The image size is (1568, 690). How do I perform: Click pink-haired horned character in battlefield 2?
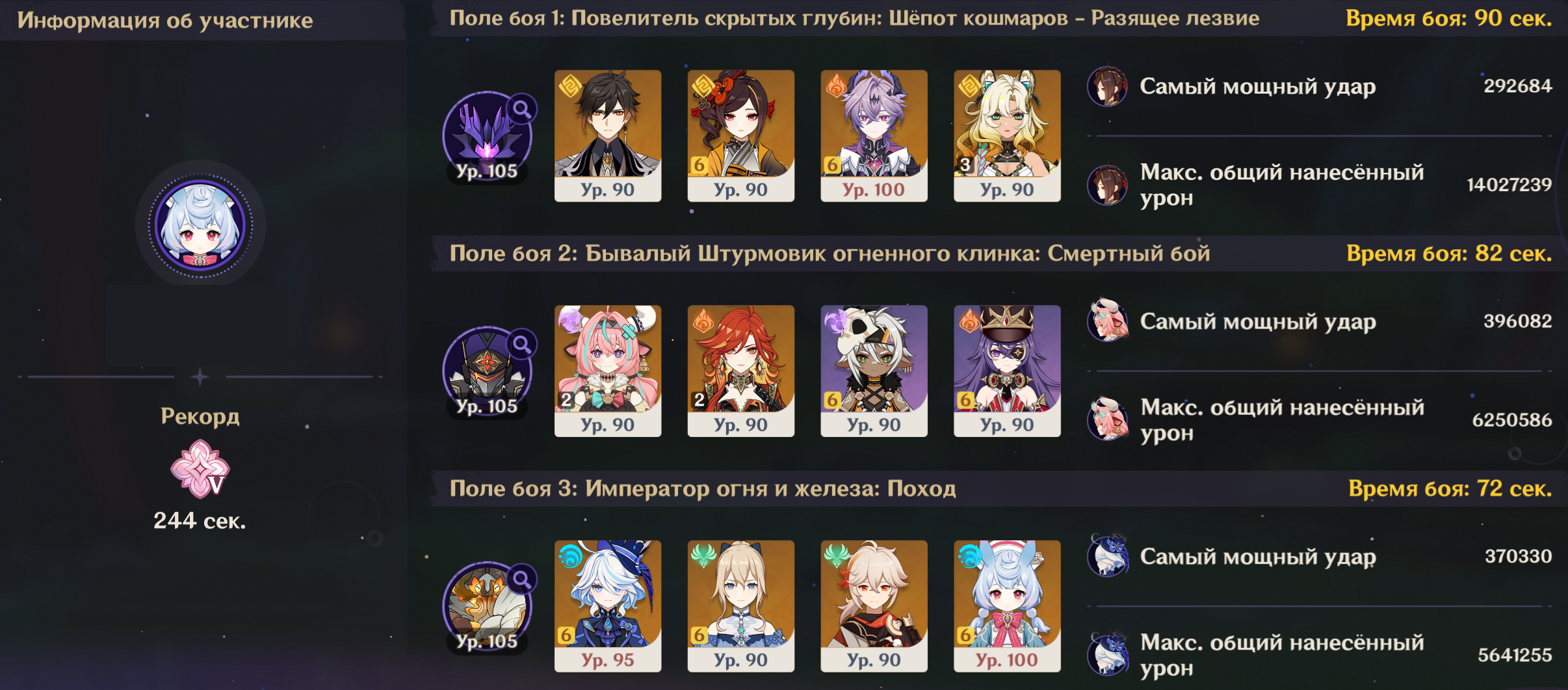(608, 371)
